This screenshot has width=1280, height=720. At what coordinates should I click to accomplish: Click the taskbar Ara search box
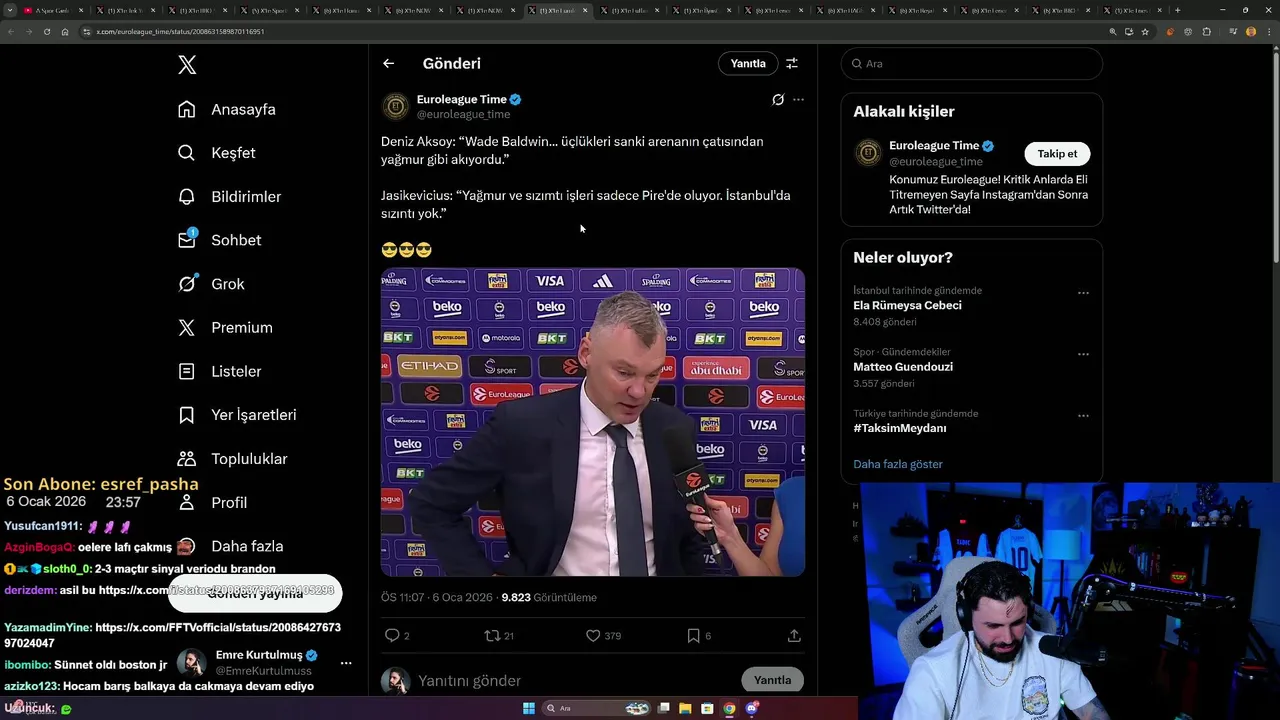tap(597, 708)
